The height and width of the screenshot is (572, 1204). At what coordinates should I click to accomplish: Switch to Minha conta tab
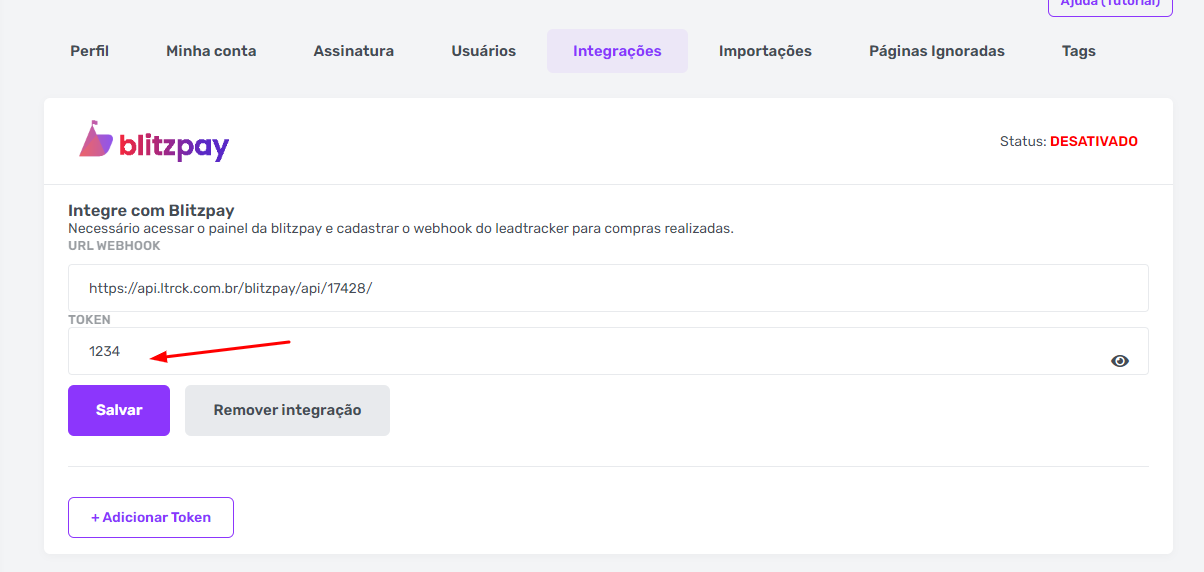point(211,51)
